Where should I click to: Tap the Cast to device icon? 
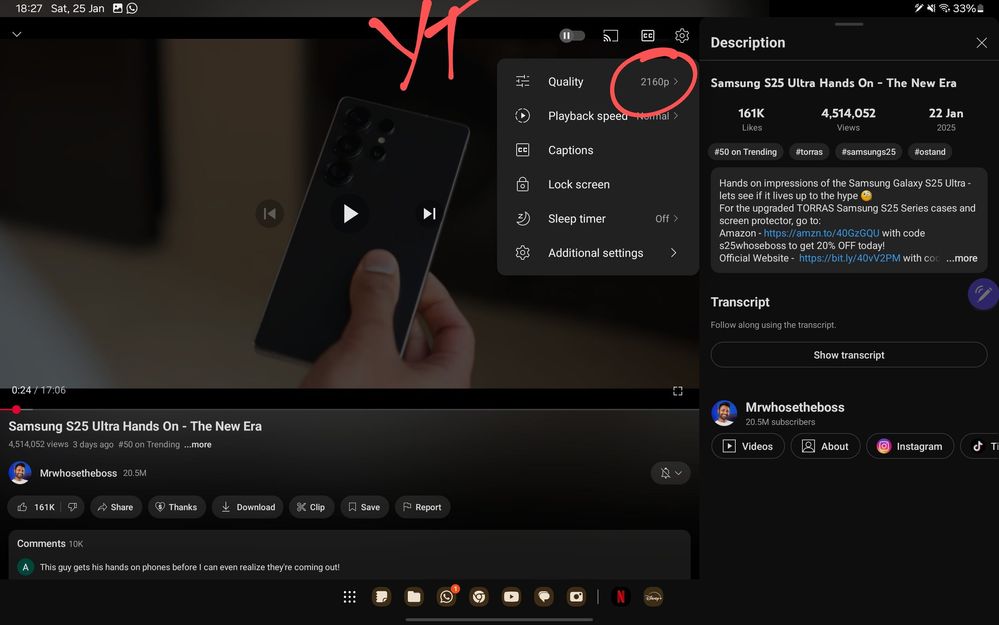click(x=610, y=36)
